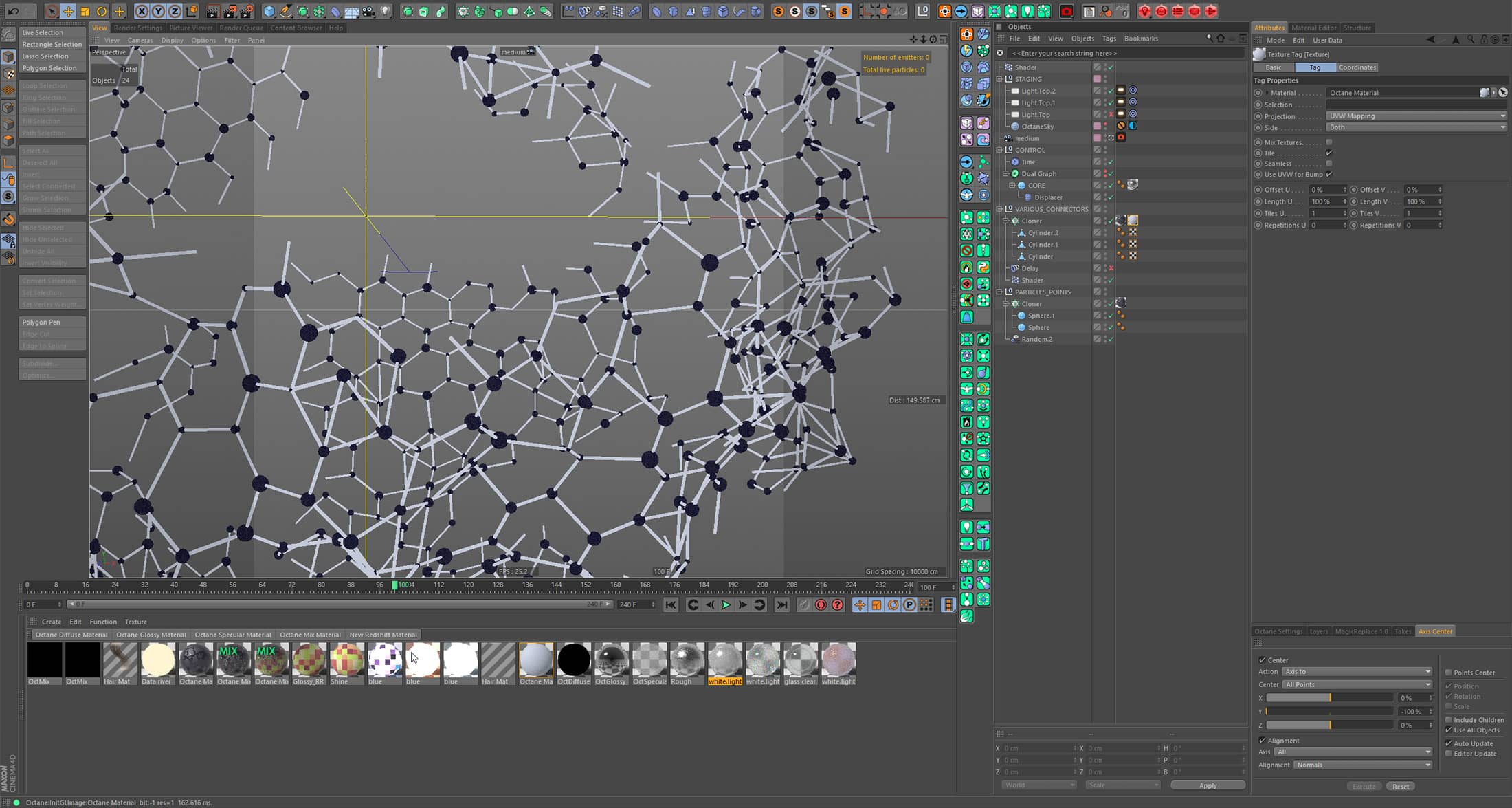Image resolution: width=1512 pixels, height=808 pixels.
Task: Toggle the Z axis lock icon
Action: (x=175, y=11)
